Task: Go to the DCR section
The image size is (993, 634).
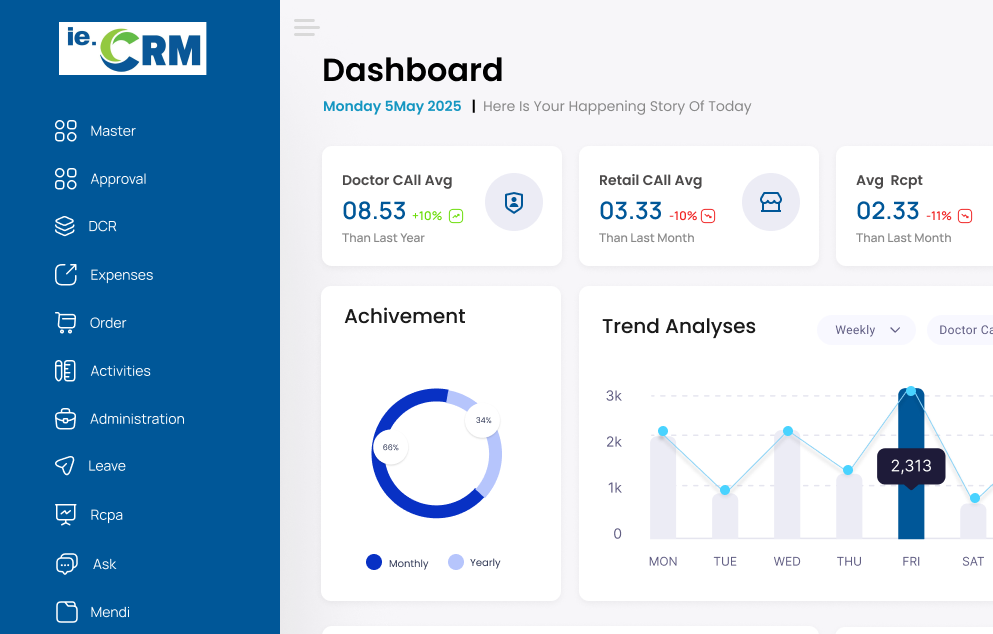Action: 102,226
